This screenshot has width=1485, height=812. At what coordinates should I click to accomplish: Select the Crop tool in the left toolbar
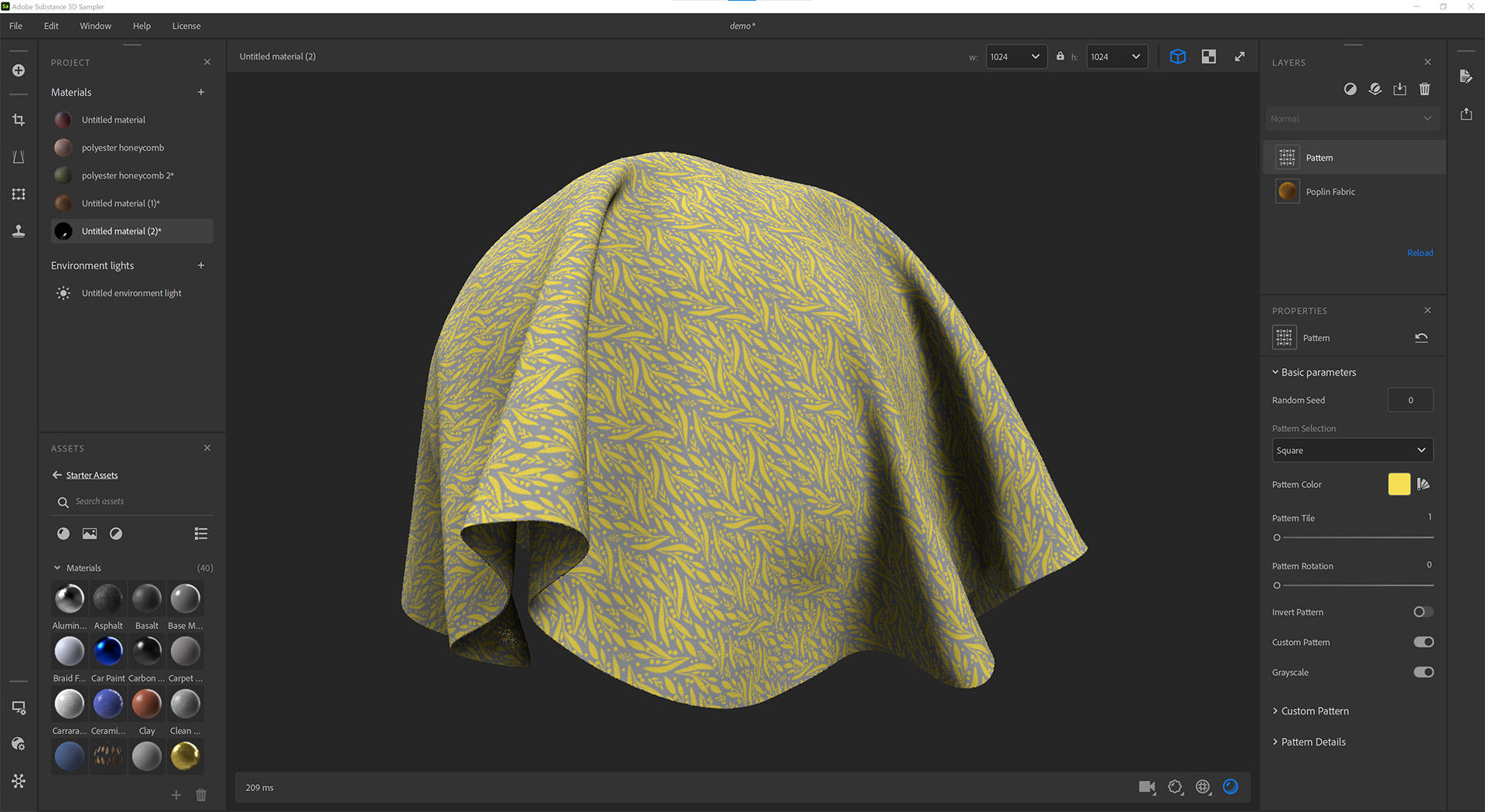click(x=19, y=120)
